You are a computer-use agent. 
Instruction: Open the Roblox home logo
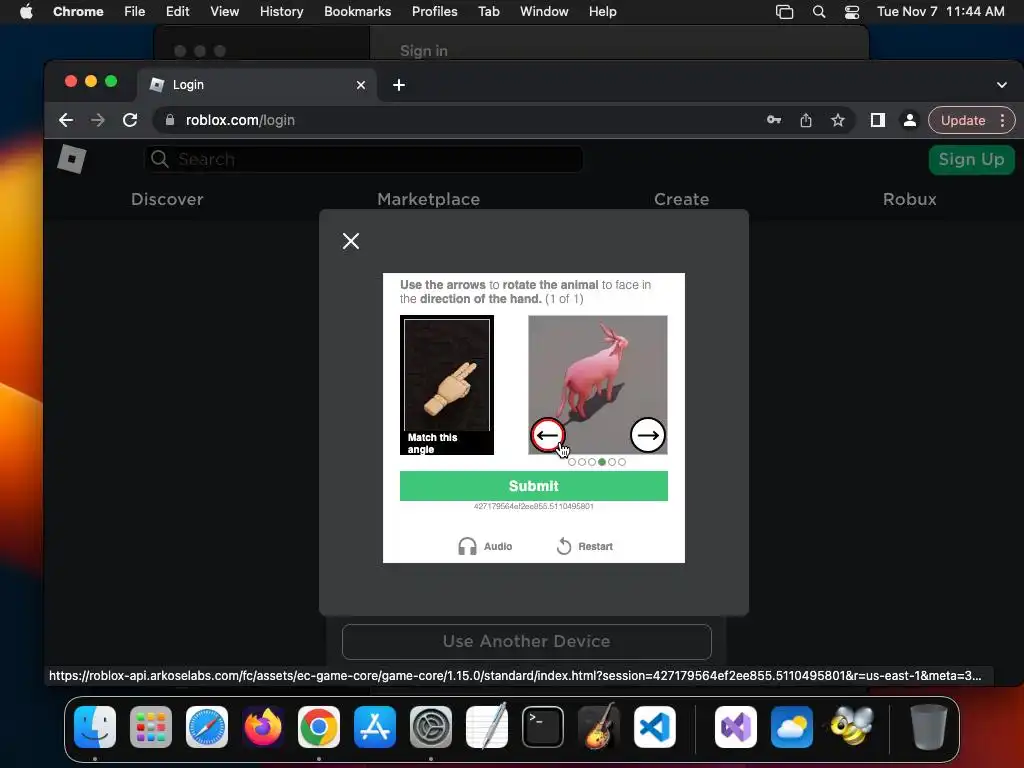click(x=71, y=159)
